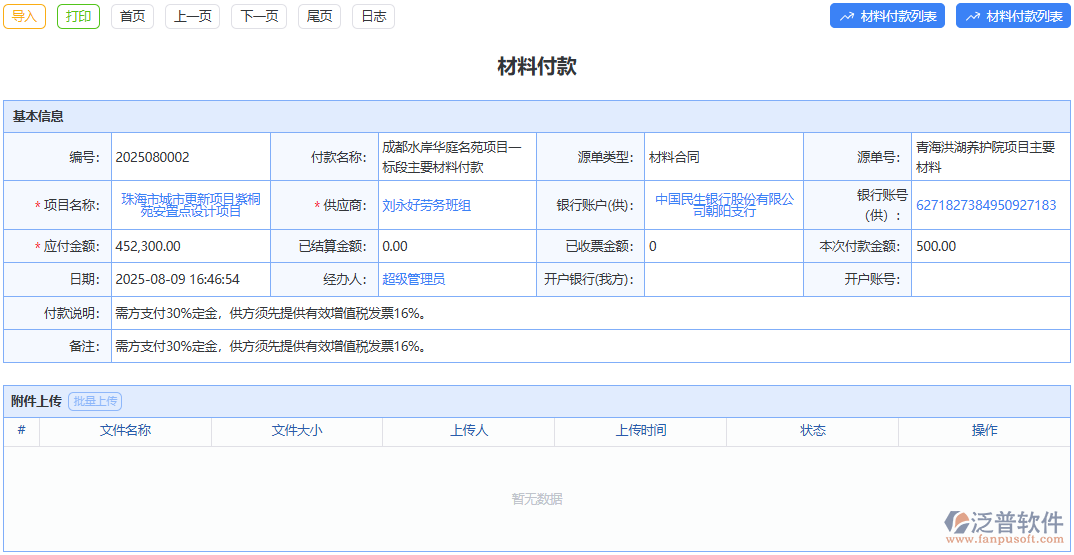1074x555 pixels.
Task: Click 已结算金额 value 0.00
Action: click(395, 246)
